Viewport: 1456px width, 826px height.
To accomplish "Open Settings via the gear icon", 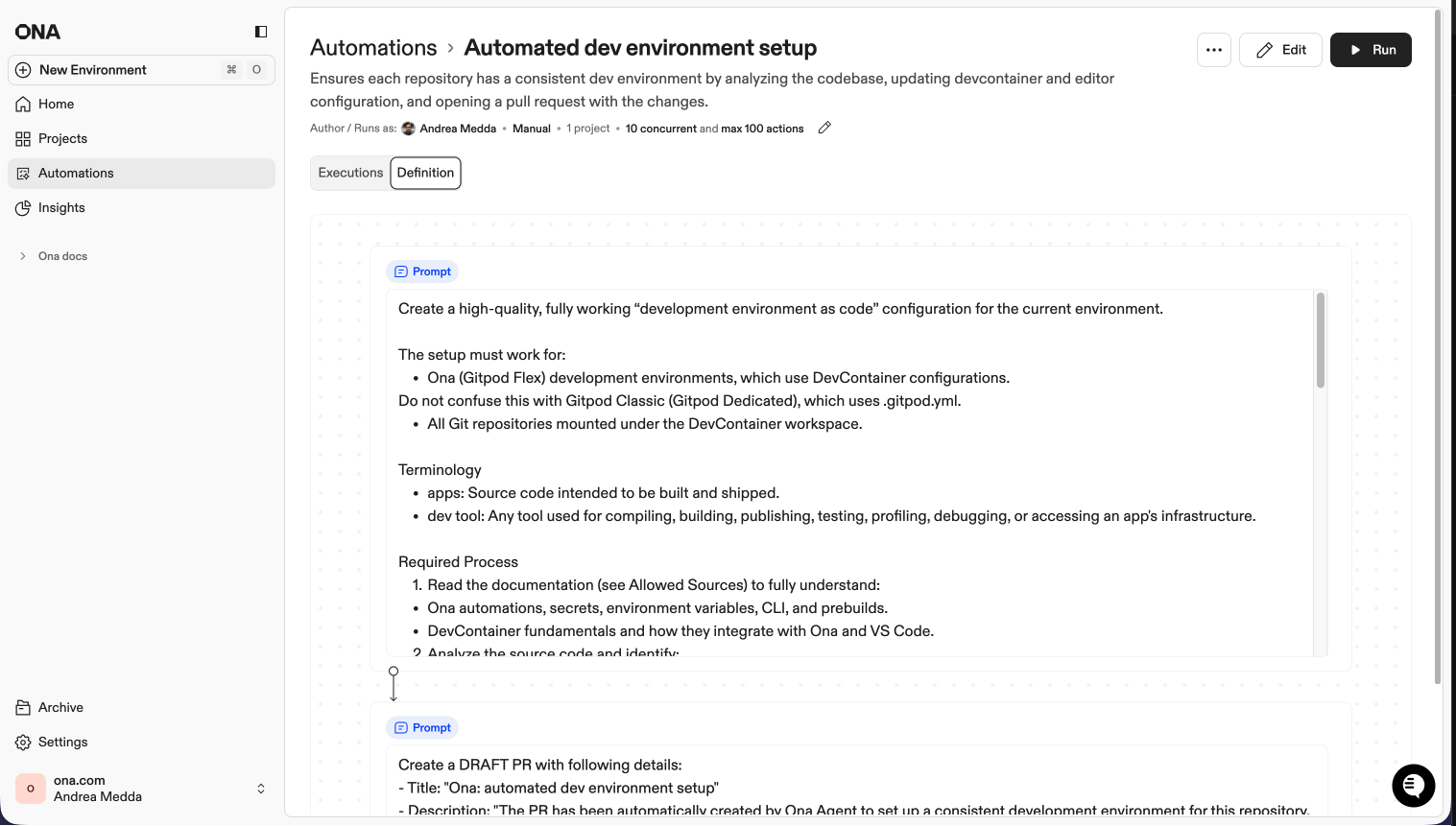I will click(23, 742).
